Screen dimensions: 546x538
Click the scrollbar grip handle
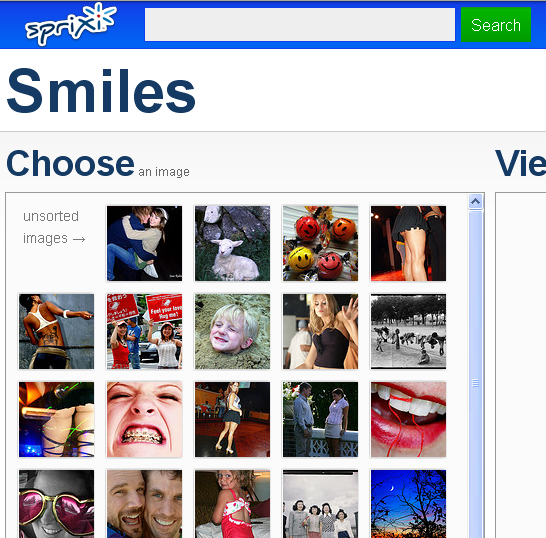point(475,383)
